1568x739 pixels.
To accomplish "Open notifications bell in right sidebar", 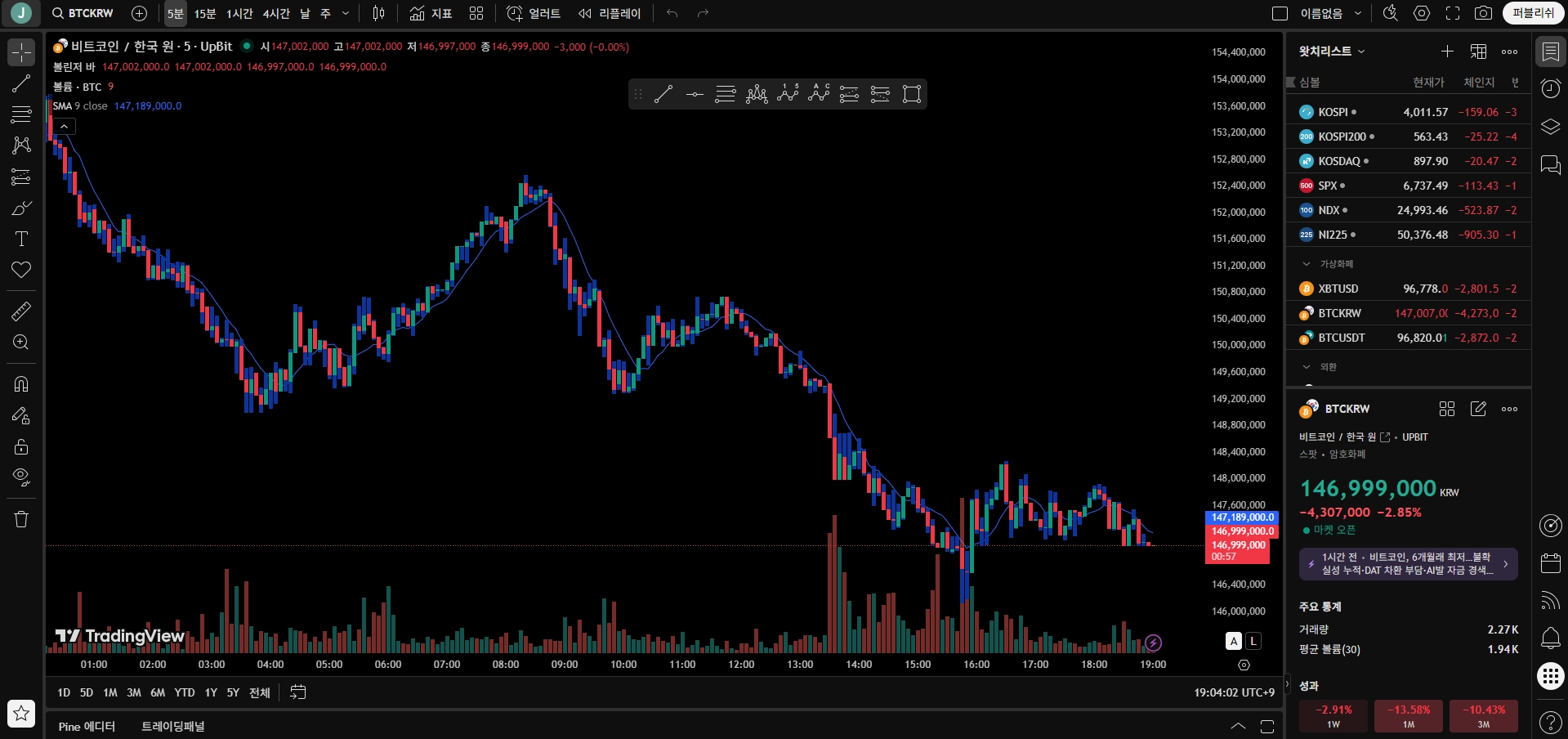I will (1550, 638).
